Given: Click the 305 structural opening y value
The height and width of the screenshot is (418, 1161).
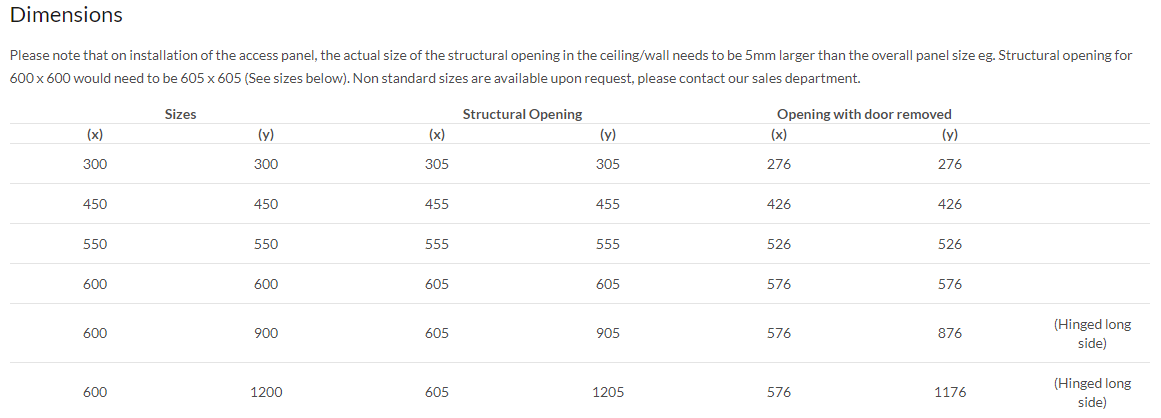Looking at the screenshot, I should pyautogui.click(x=608, y=164).
